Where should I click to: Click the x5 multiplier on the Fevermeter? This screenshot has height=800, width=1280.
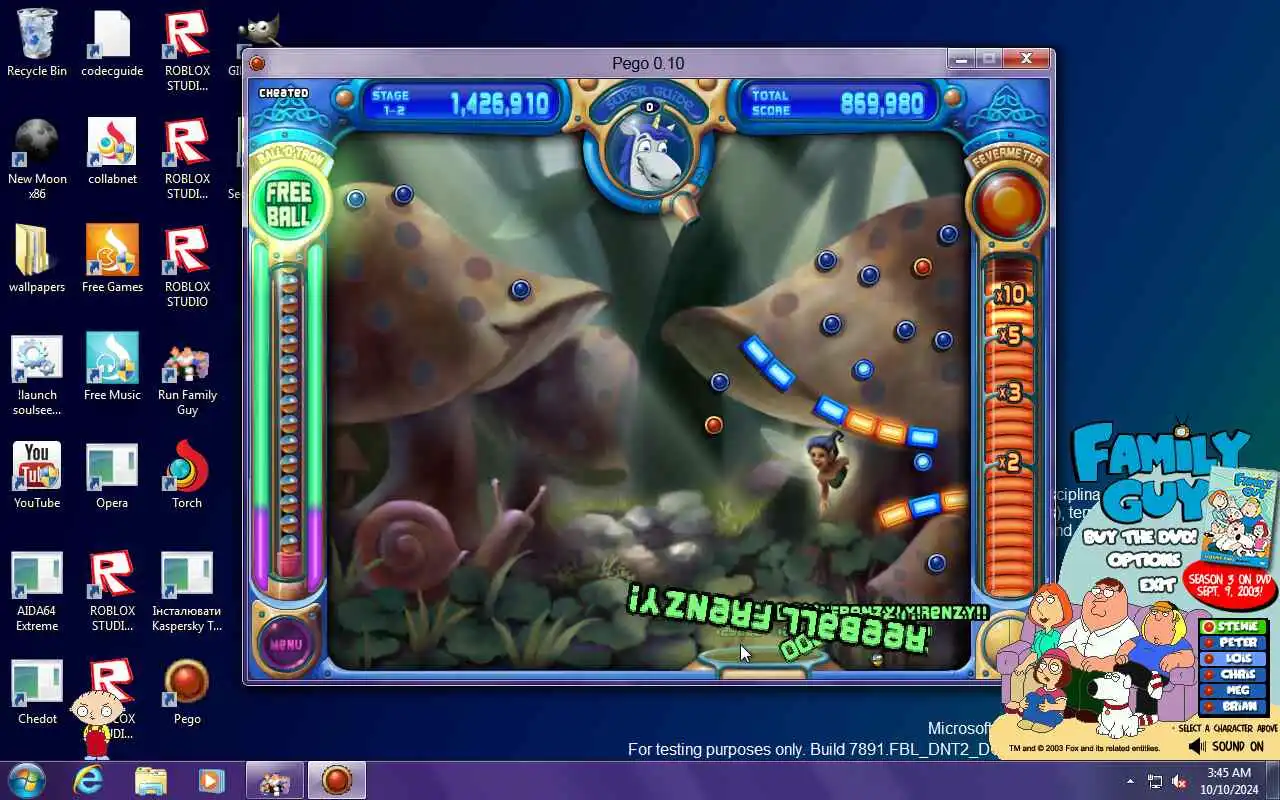1008,335
